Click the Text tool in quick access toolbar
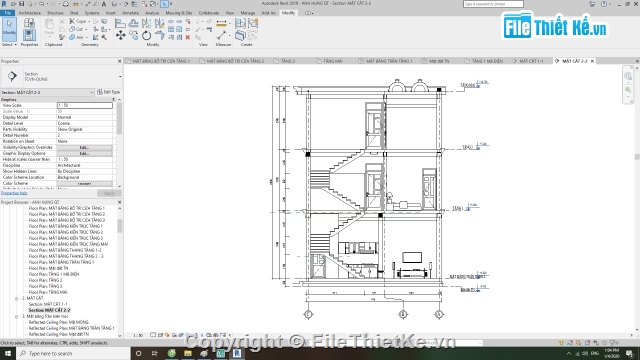The image size is (640, 360). tap(104, 4)
